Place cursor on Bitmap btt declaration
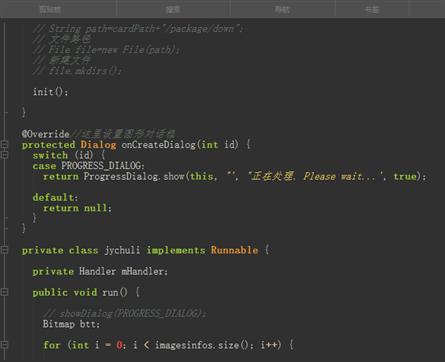 coord(71,324)
